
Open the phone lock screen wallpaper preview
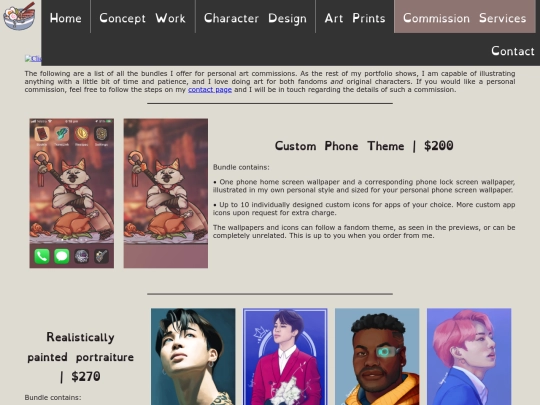tap(166, 193)
